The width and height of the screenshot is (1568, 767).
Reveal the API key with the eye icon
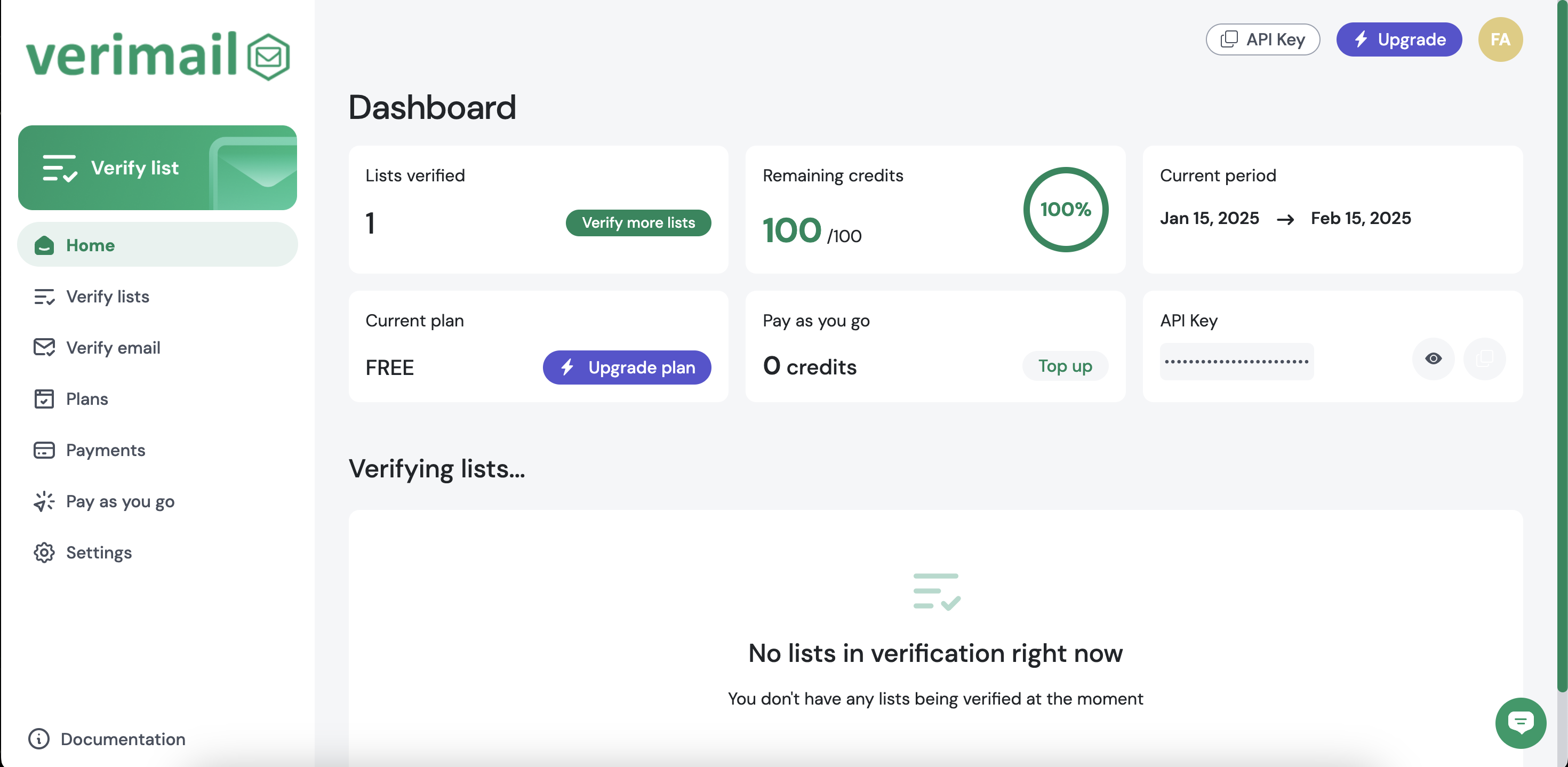click(x=1434, y=358)
